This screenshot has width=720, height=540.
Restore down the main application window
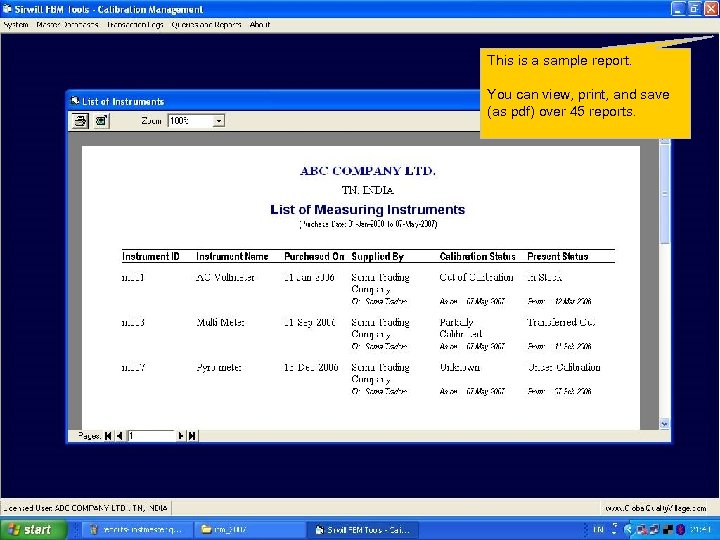[695, 9]
